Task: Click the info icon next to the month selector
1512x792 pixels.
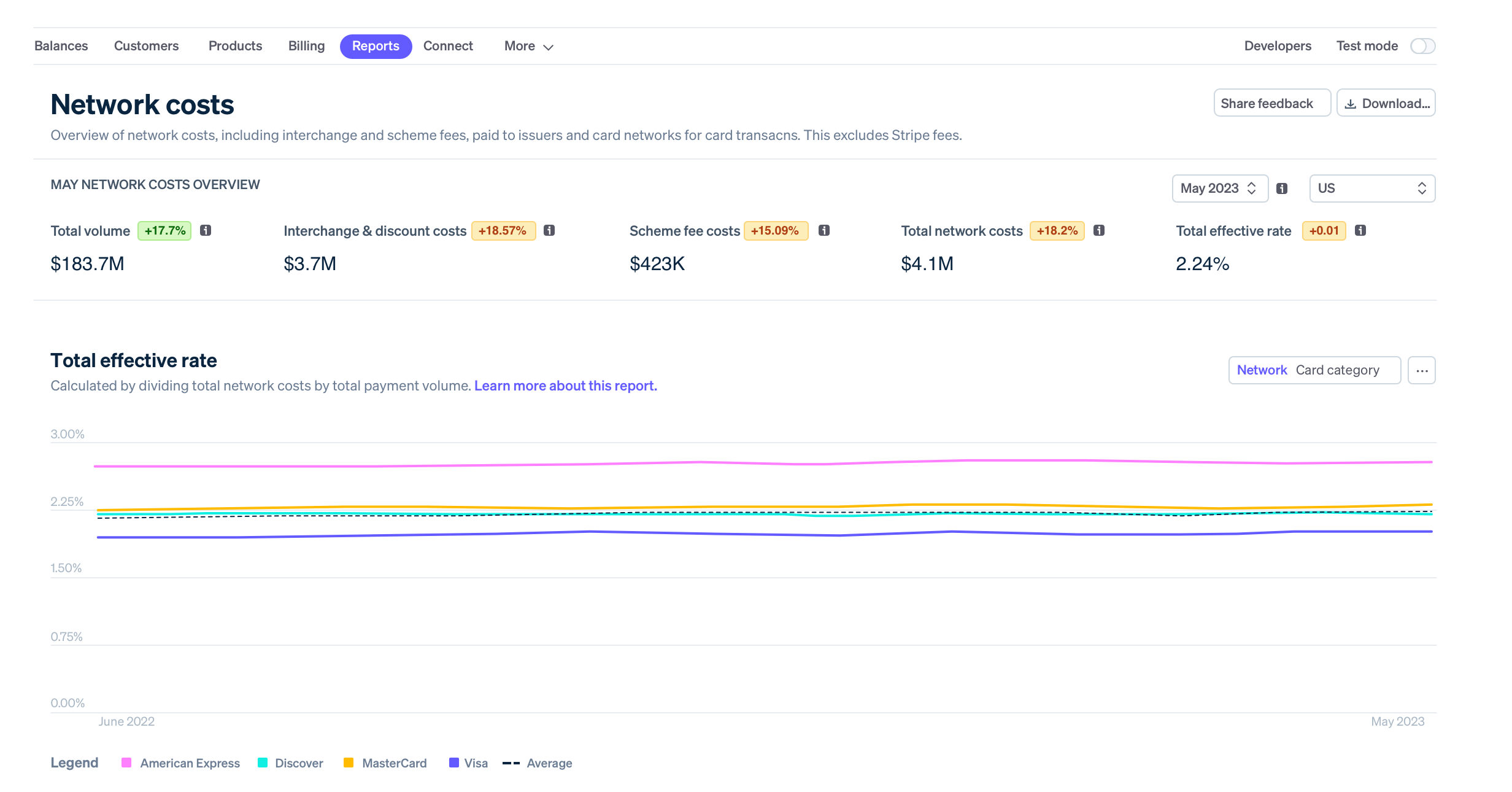Action: pyautogui.click(x=1282, y=188)
